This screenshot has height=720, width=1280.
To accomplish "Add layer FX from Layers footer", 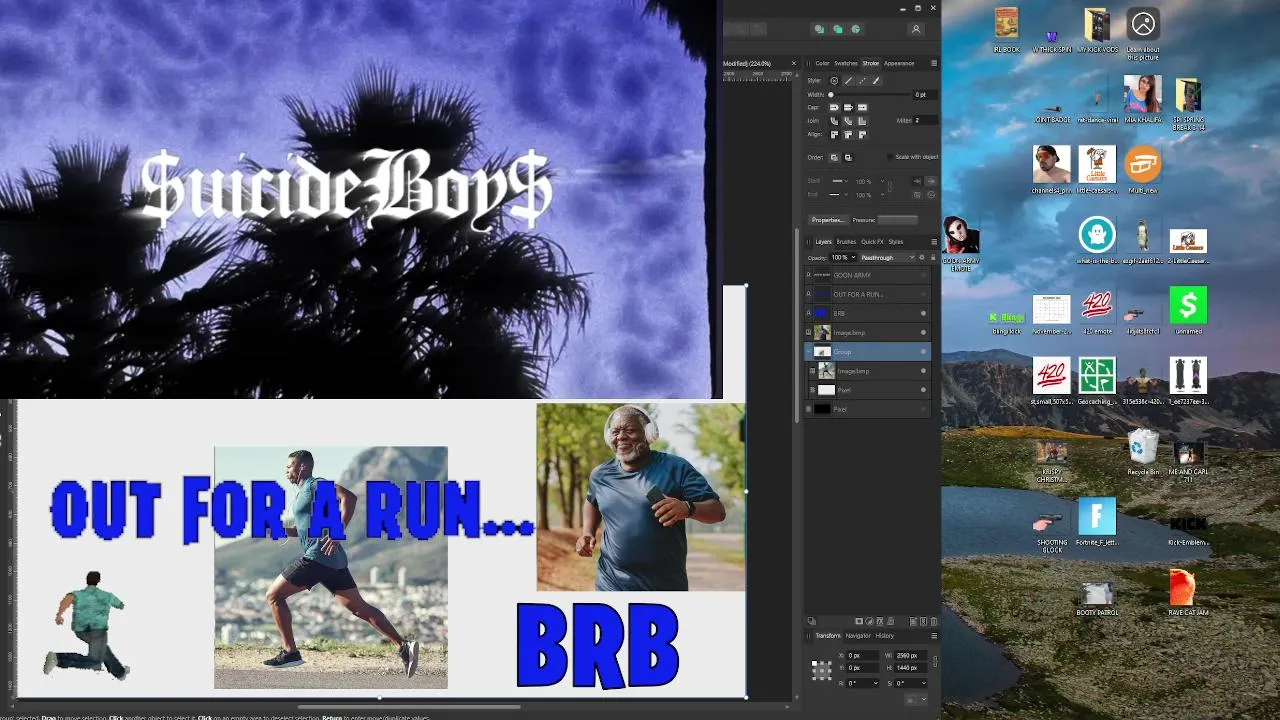I will (x=880, y=621).
